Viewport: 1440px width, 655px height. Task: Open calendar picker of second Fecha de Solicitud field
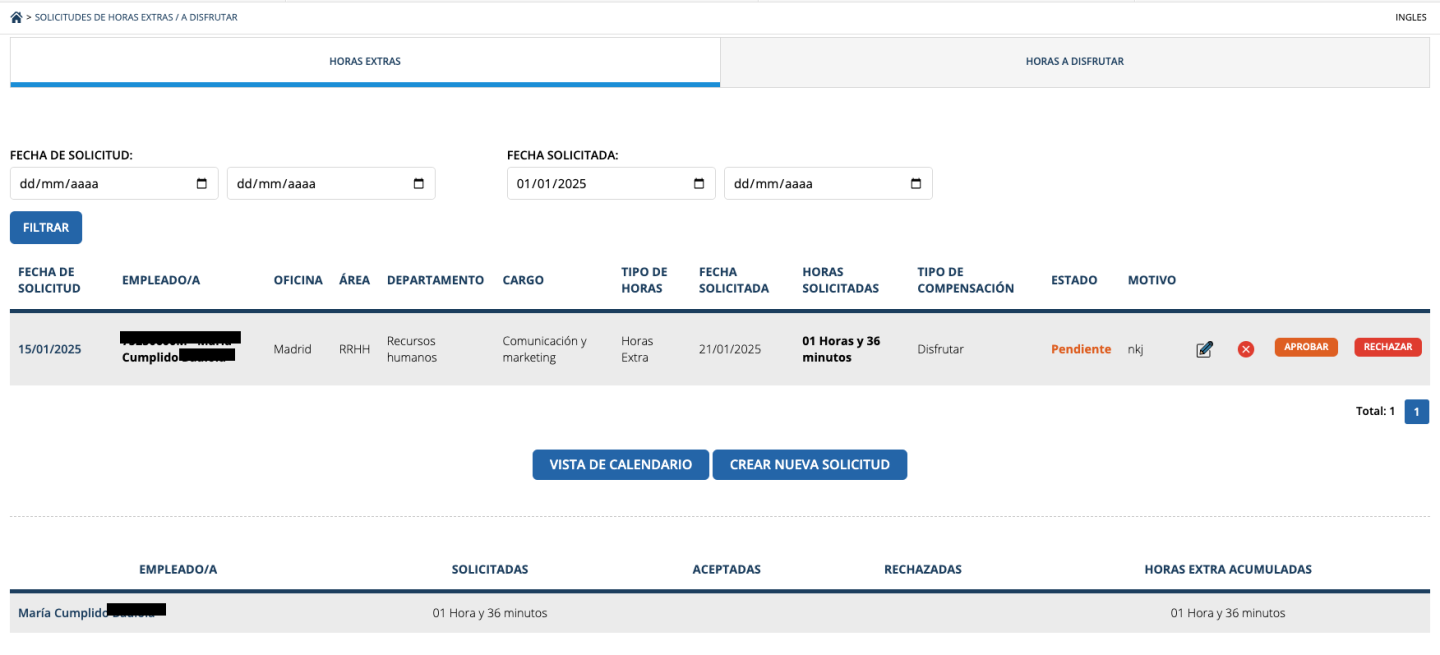click(419, 184)
